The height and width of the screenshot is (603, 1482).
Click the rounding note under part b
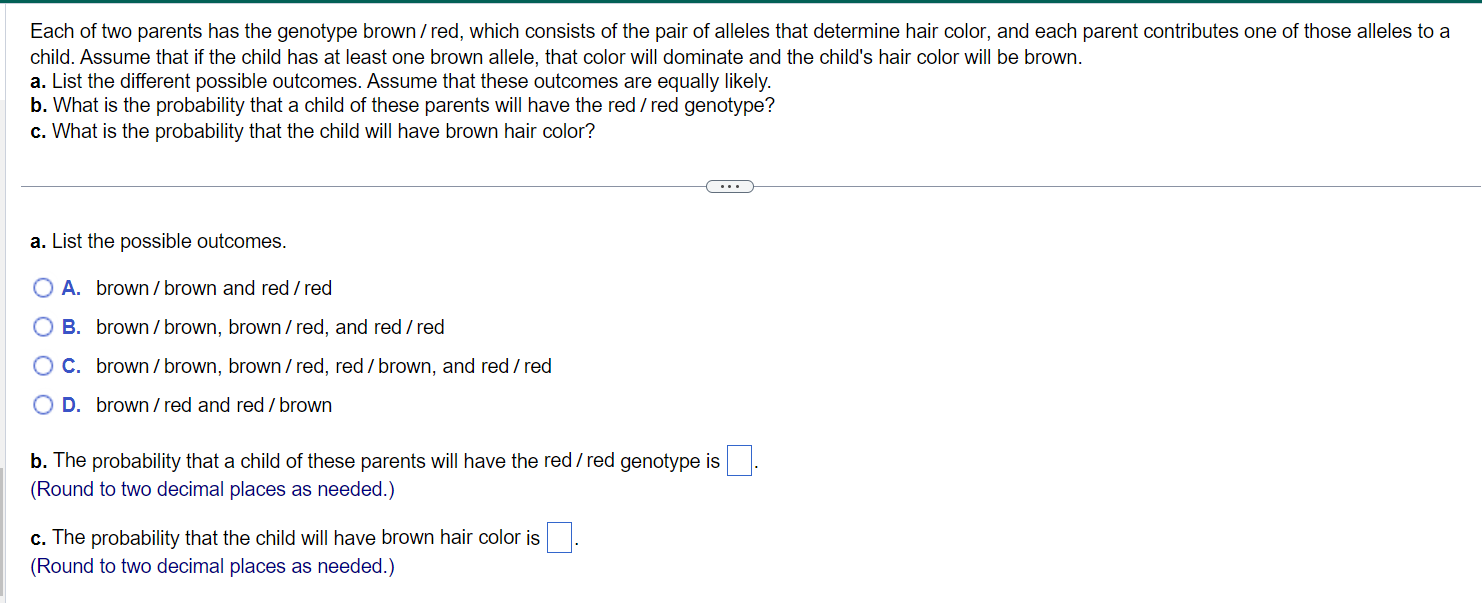212,489
